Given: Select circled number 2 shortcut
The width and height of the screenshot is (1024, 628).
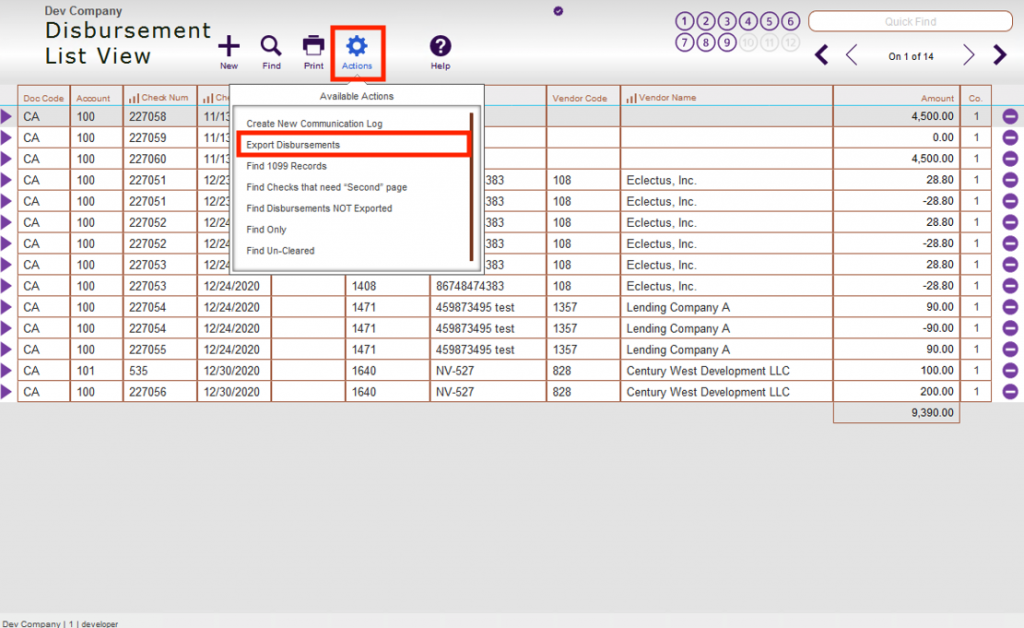Looking at the screenshot, I should [705, 22].
